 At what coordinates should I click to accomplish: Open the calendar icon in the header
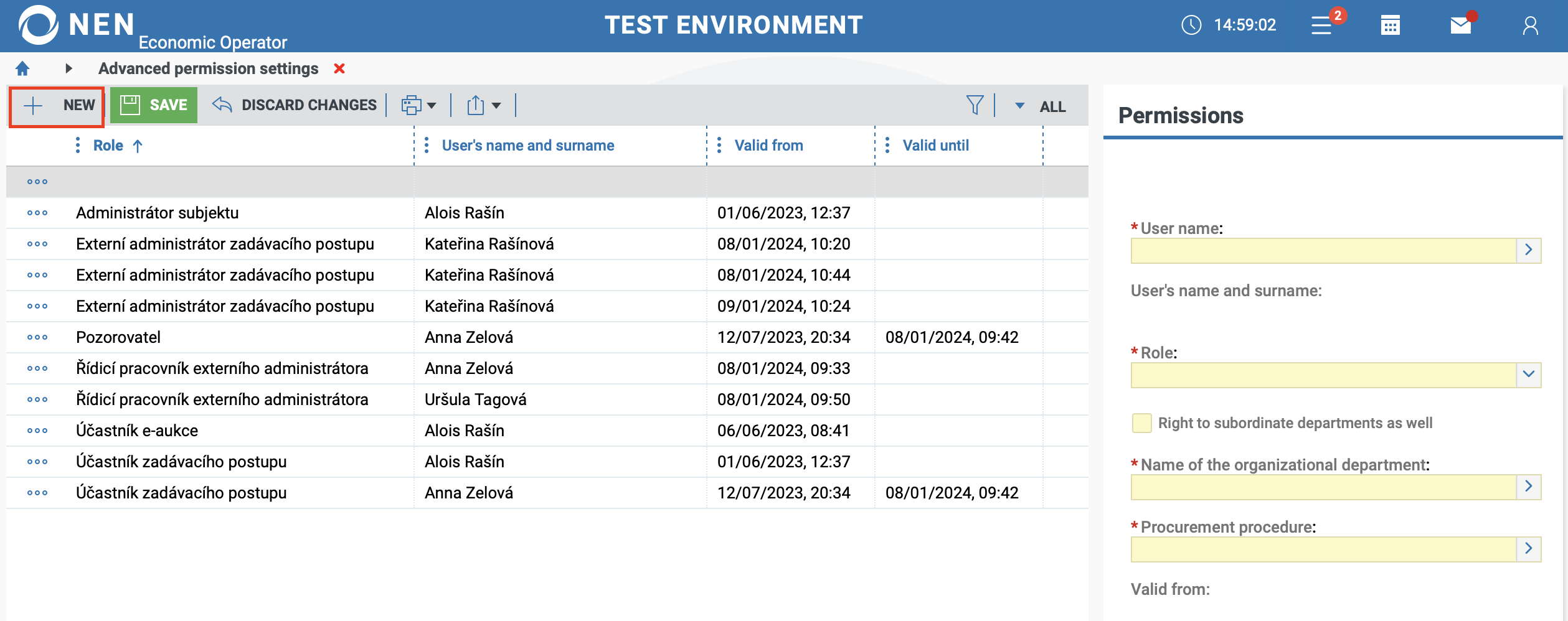[x=1390, y=25]
